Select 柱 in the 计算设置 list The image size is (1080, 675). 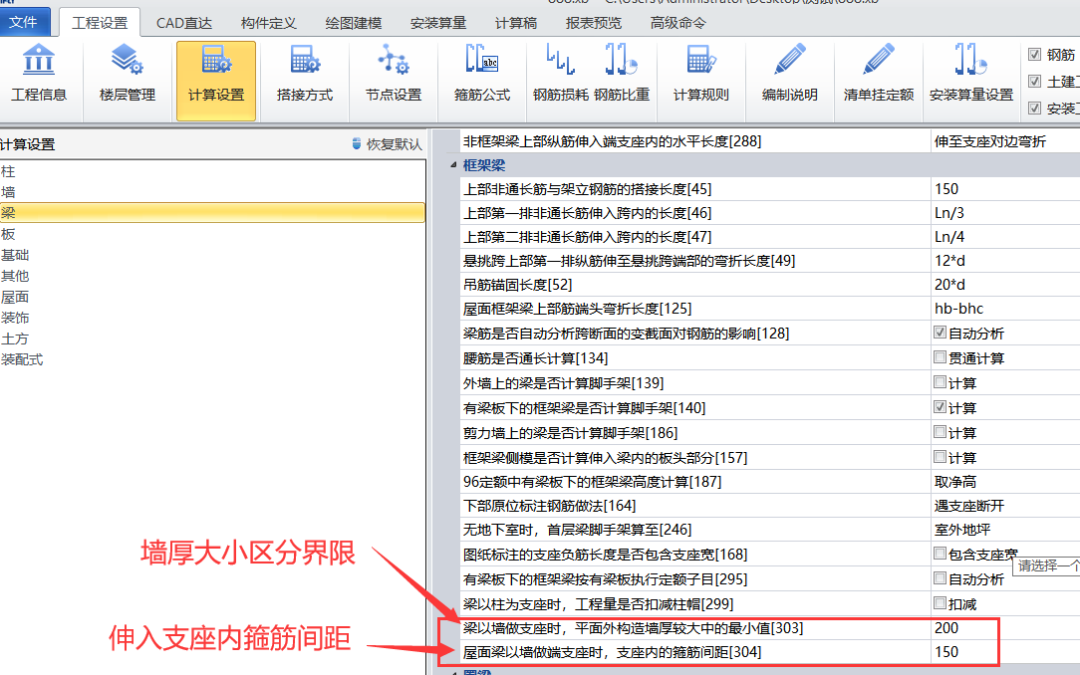tap(9, 171)
